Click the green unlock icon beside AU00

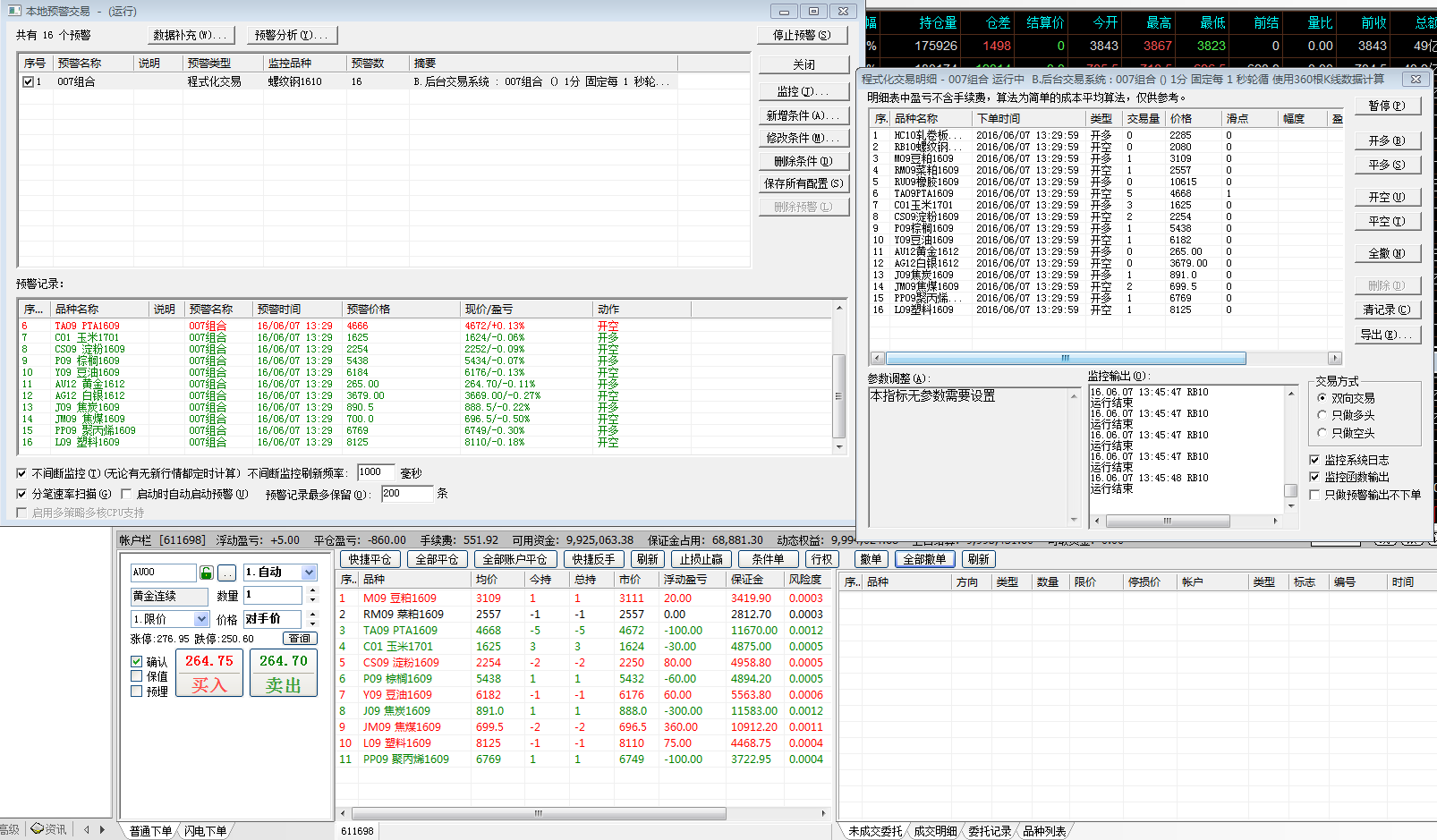(207, 573)
